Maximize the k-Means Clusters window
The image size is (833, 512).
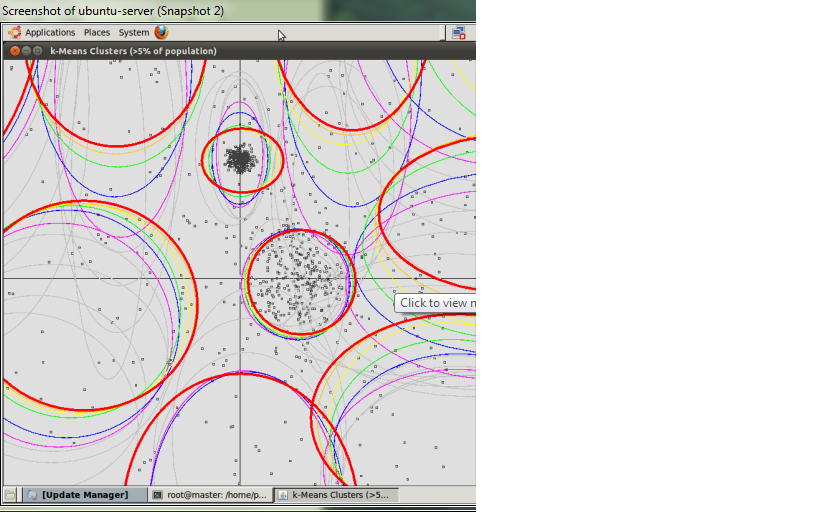tap(37, 51)
